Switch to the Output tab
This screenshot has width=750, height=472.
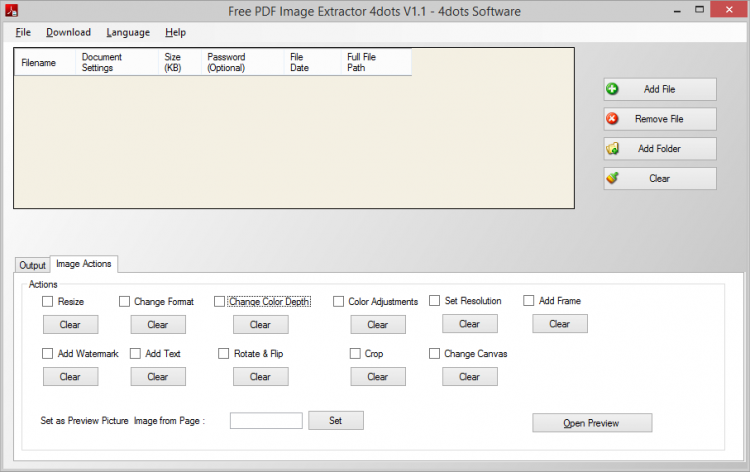click(x=33, y=265)
